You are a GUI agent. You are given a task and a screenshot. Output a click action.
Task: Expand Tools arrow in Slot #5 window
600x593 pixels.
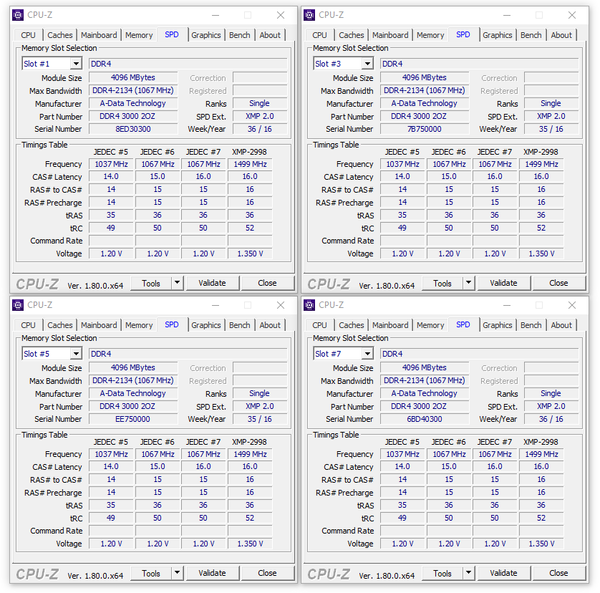177,573
